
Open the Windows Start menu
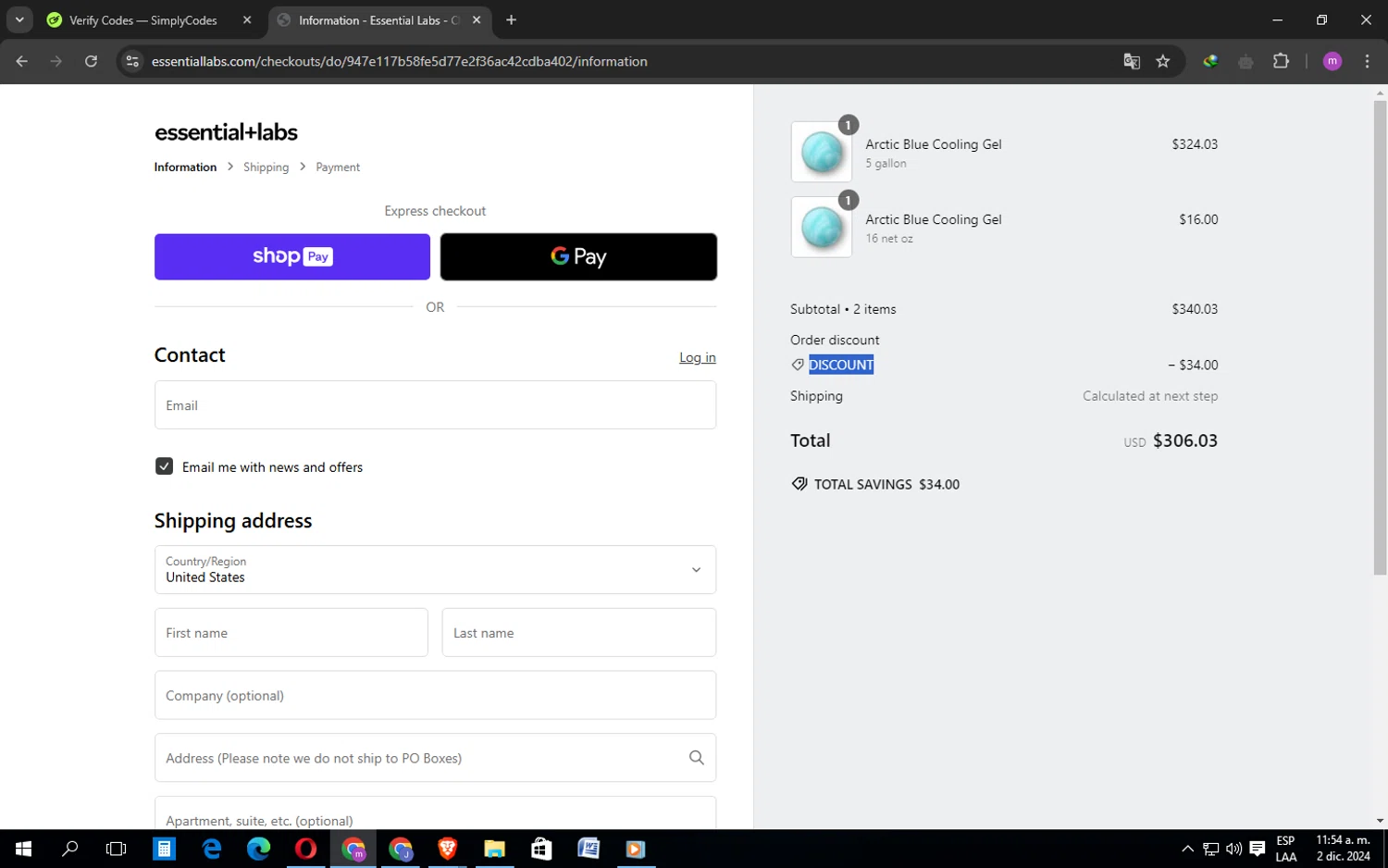point(23,849)
